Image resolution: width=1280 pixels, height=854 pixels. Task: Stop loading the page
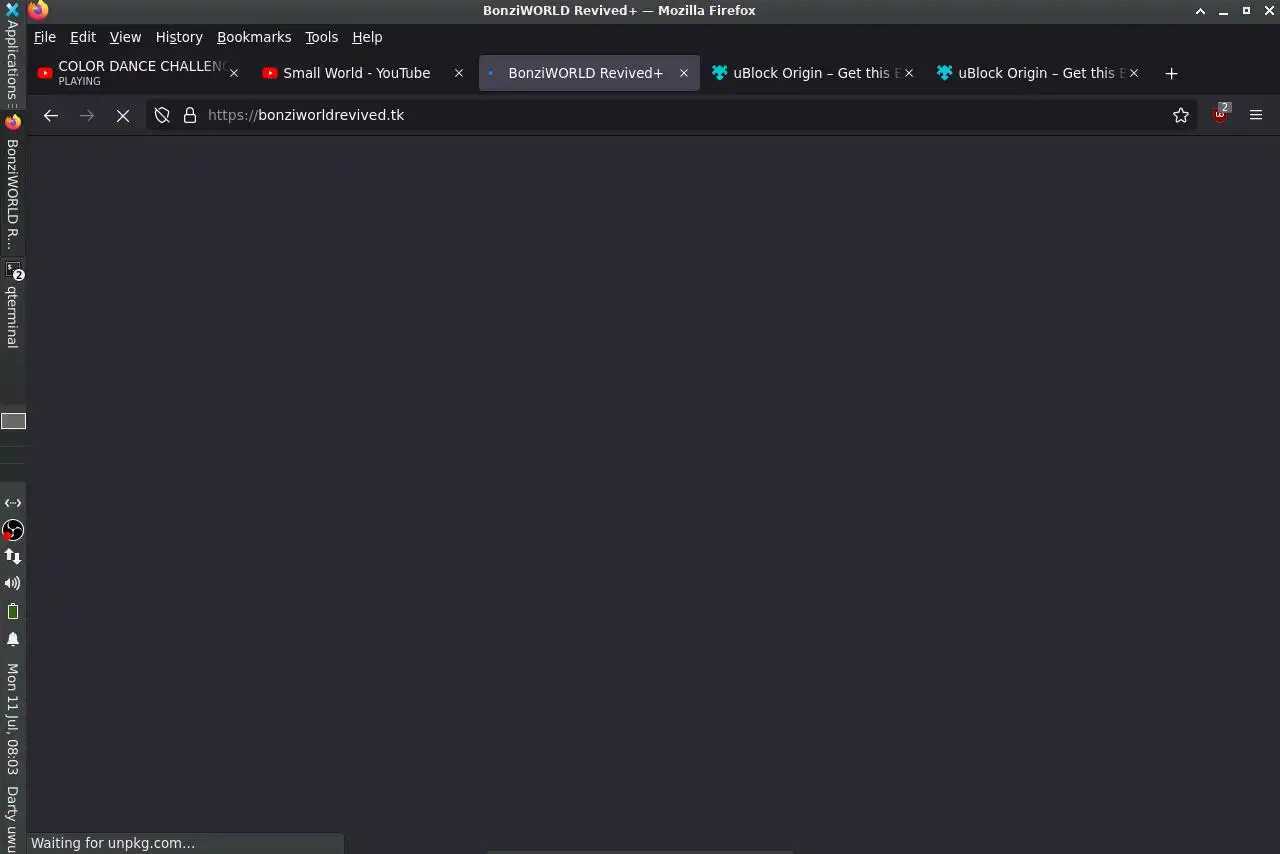coord(123,115)
